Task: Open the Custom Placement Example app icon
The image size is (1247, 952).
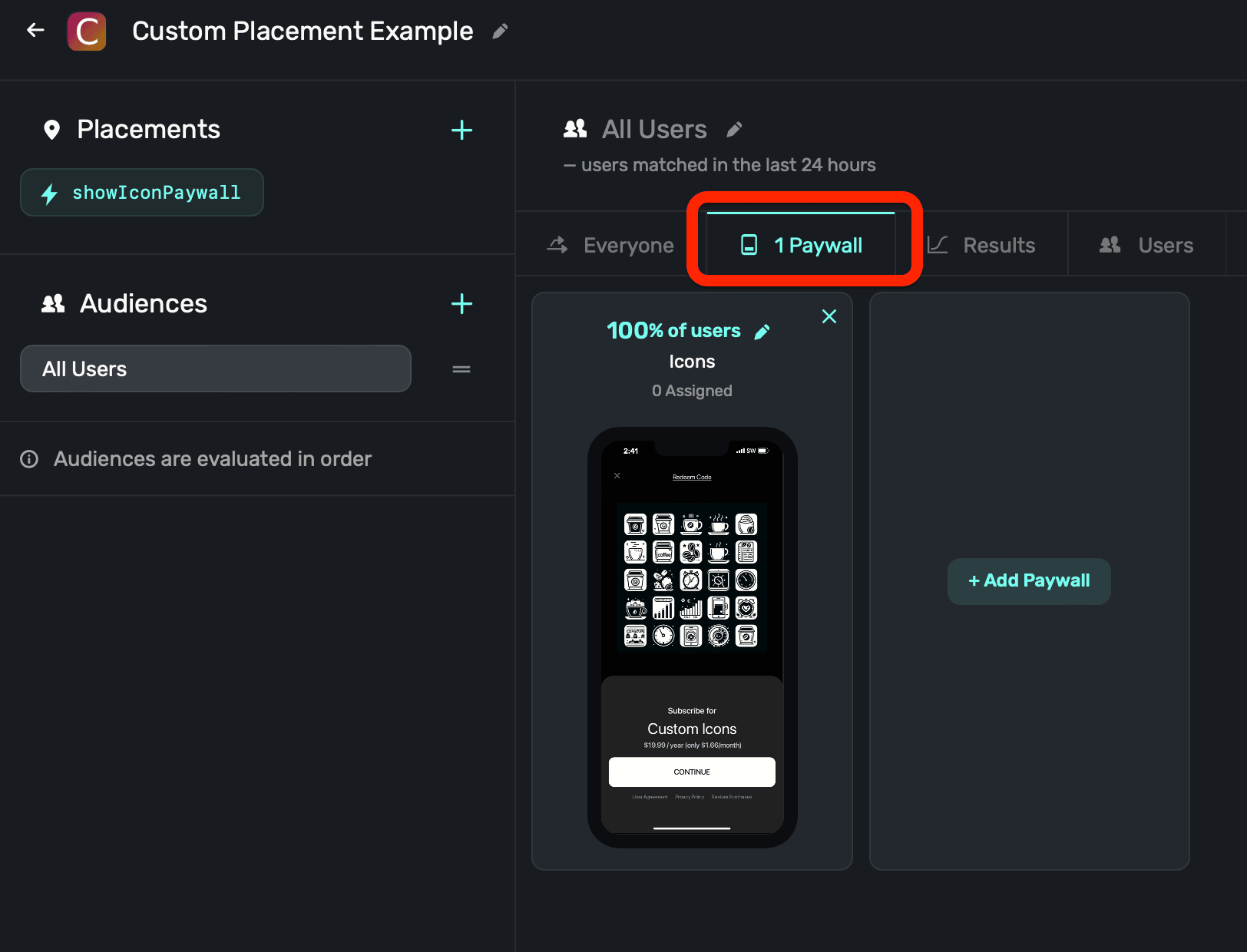Action: coord(87,31)
